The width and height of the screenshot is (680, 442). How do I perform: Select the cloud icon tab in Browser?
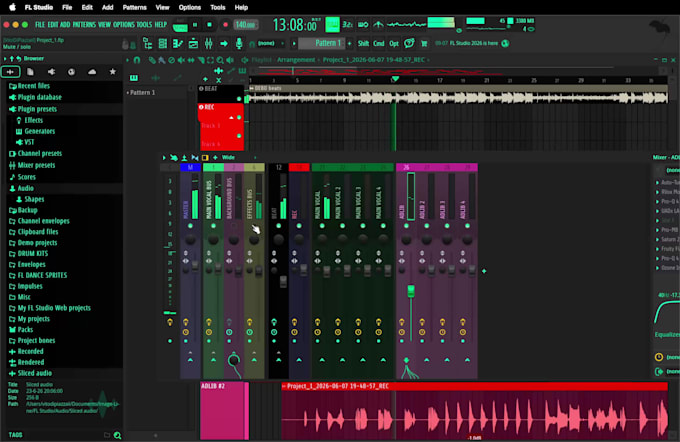[x=92, y=72]
